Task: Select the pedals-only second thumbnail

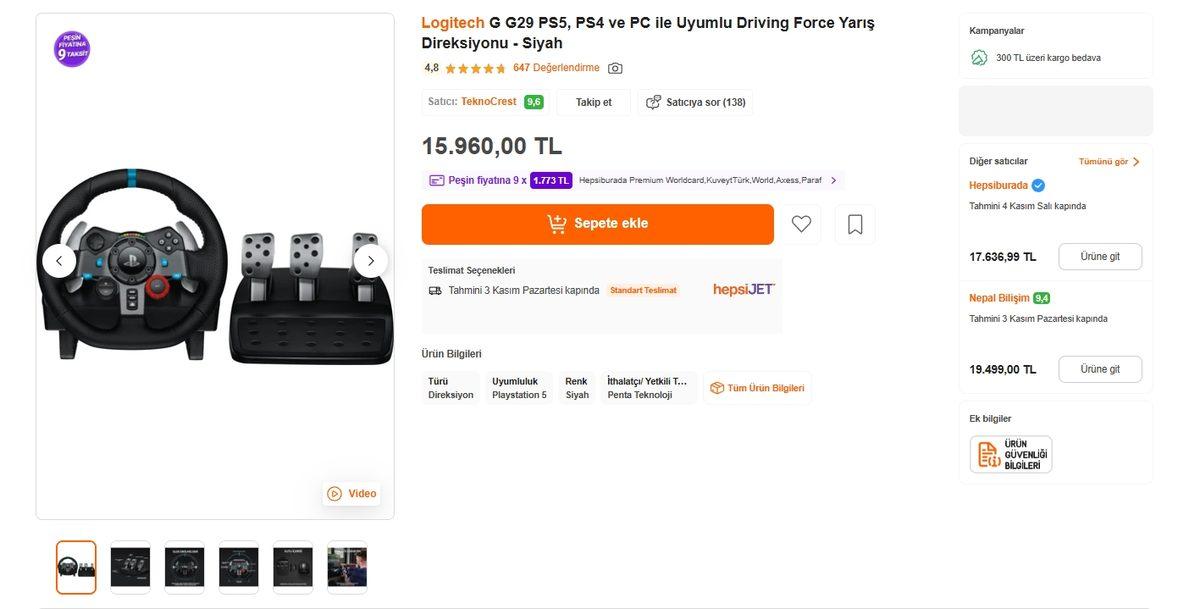Action: pyautogui.click(x=130, y=567)
